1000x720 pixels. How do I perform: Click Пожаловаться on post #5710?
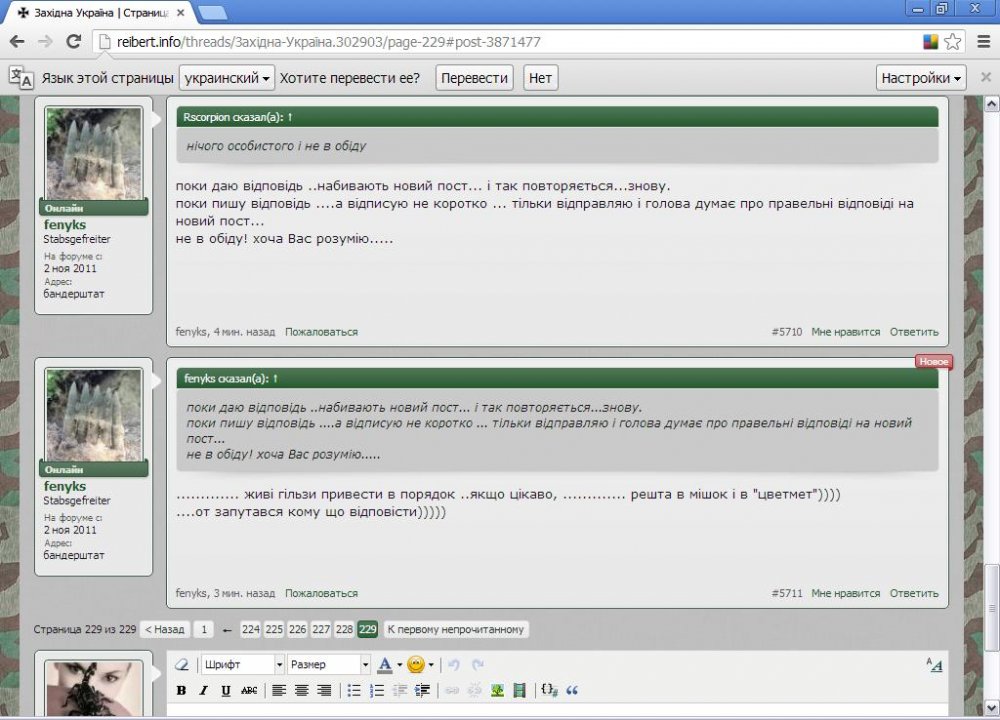pos(321,332)
